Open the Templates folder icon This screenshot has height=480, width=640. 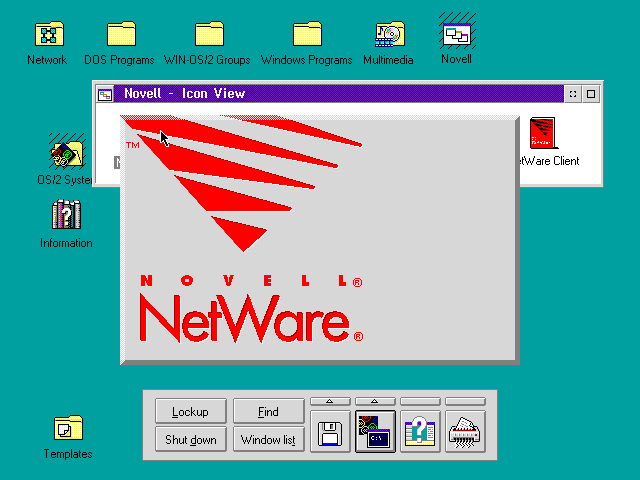pos(68,428)
